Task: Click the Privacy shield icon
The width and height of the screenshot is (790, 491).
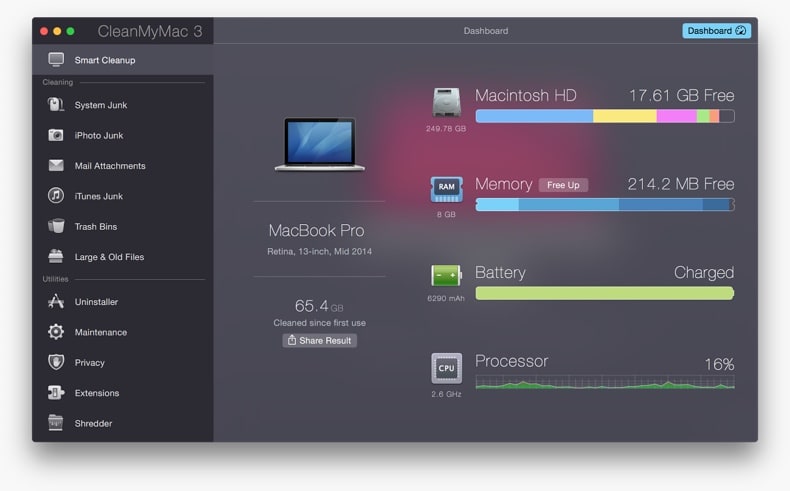Action: click(x=56, y=363)
